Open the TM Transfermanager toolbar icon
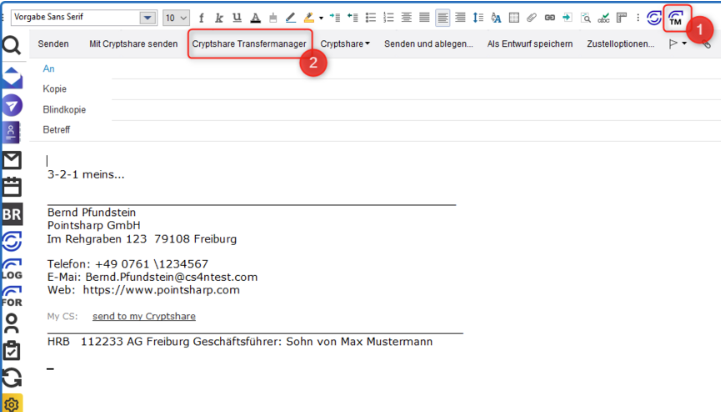This screenshot has height=412, width=721. tap(676, 18)
